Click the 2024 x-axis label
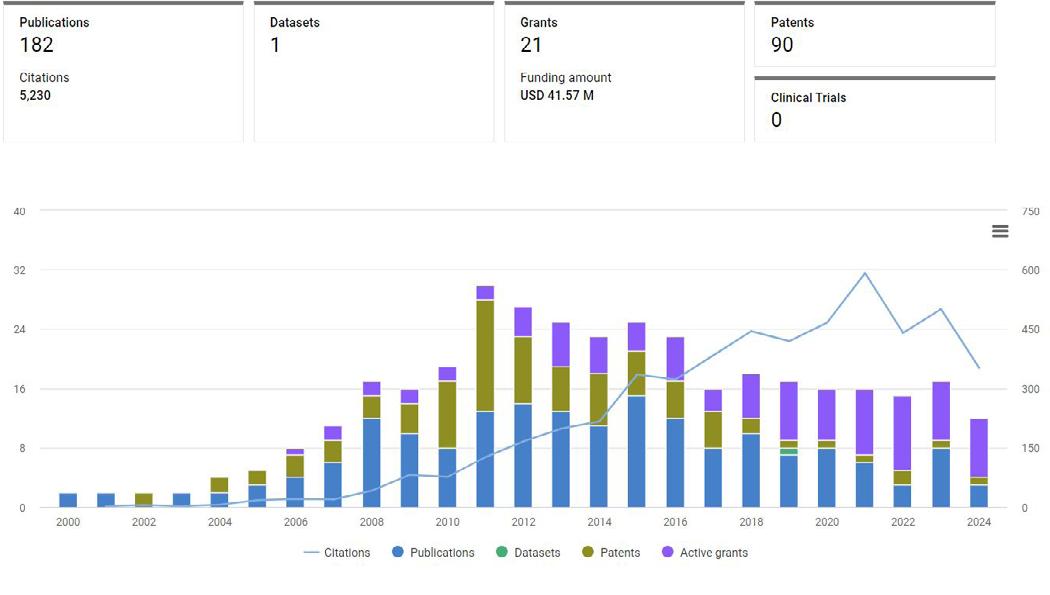Viewport: 1050px width, 595px height. [x=978, y=522]
